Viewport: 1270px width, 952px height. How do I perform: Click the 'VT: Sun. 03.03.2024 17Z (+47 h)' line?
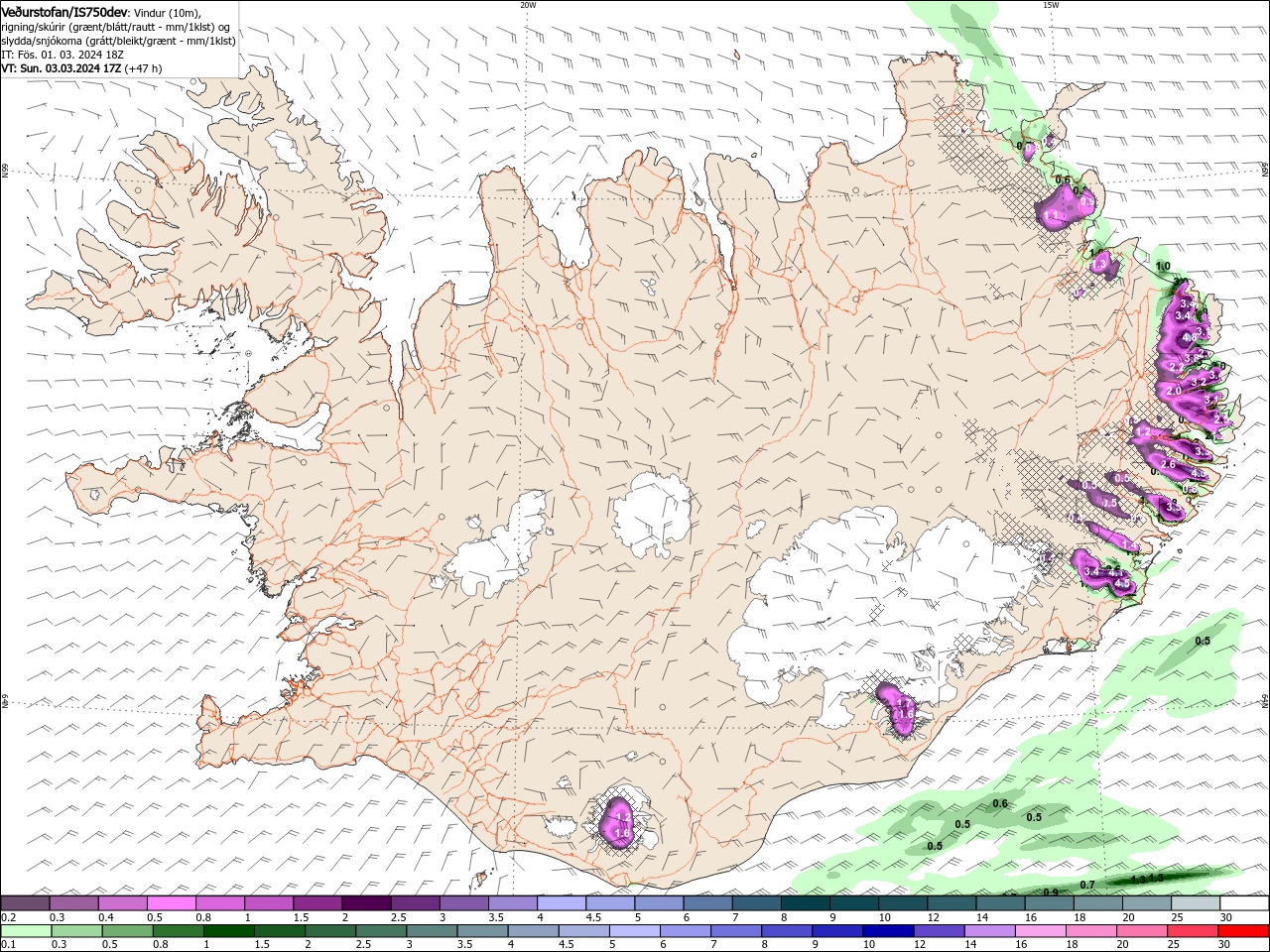81,68
